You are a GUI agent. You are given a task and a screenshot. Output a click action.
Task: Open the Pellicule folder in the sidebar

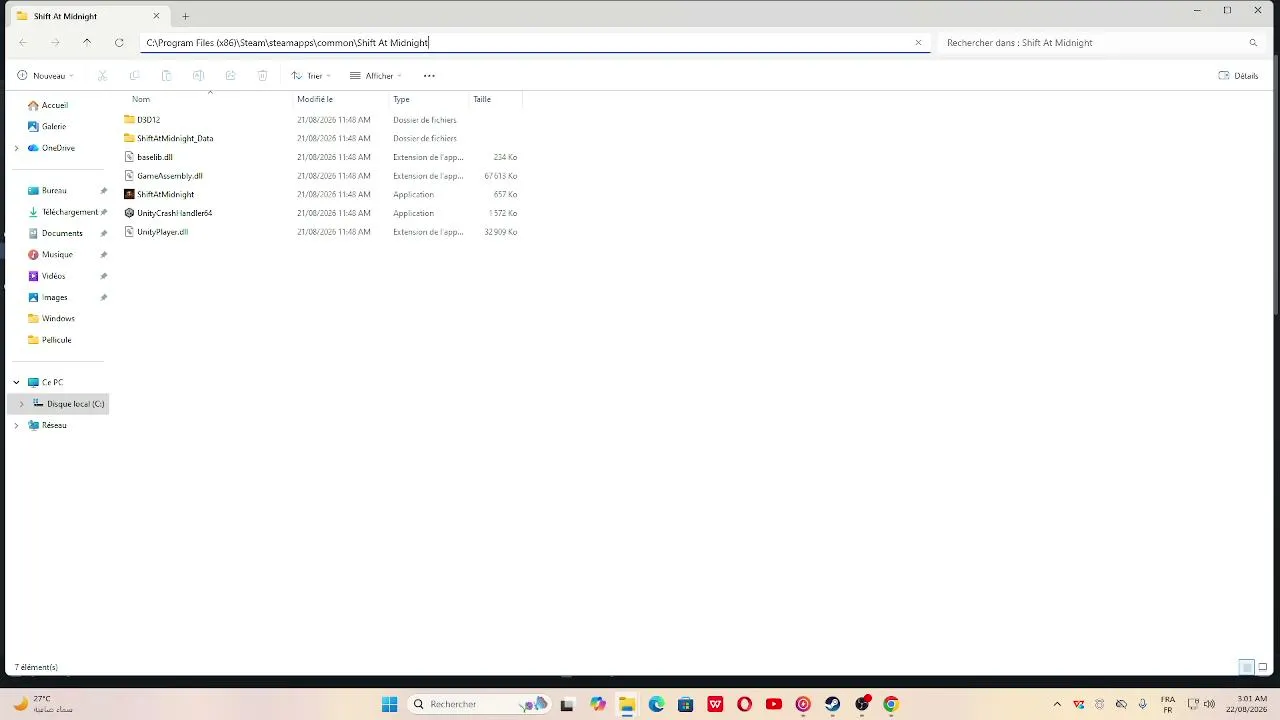coord(56,340)
